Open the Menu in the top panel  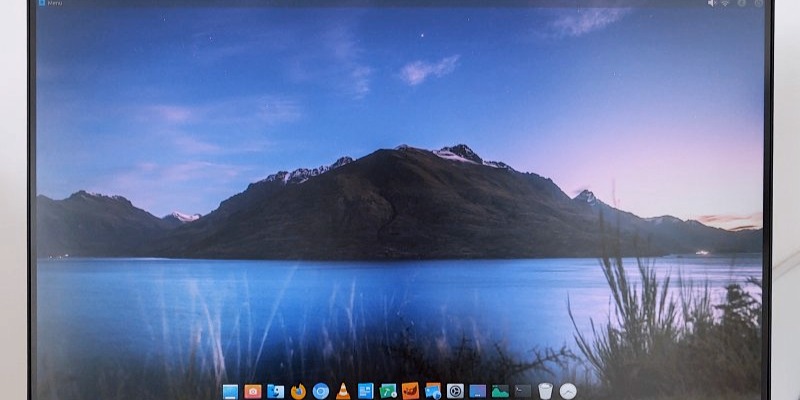[x=51, y=3]
